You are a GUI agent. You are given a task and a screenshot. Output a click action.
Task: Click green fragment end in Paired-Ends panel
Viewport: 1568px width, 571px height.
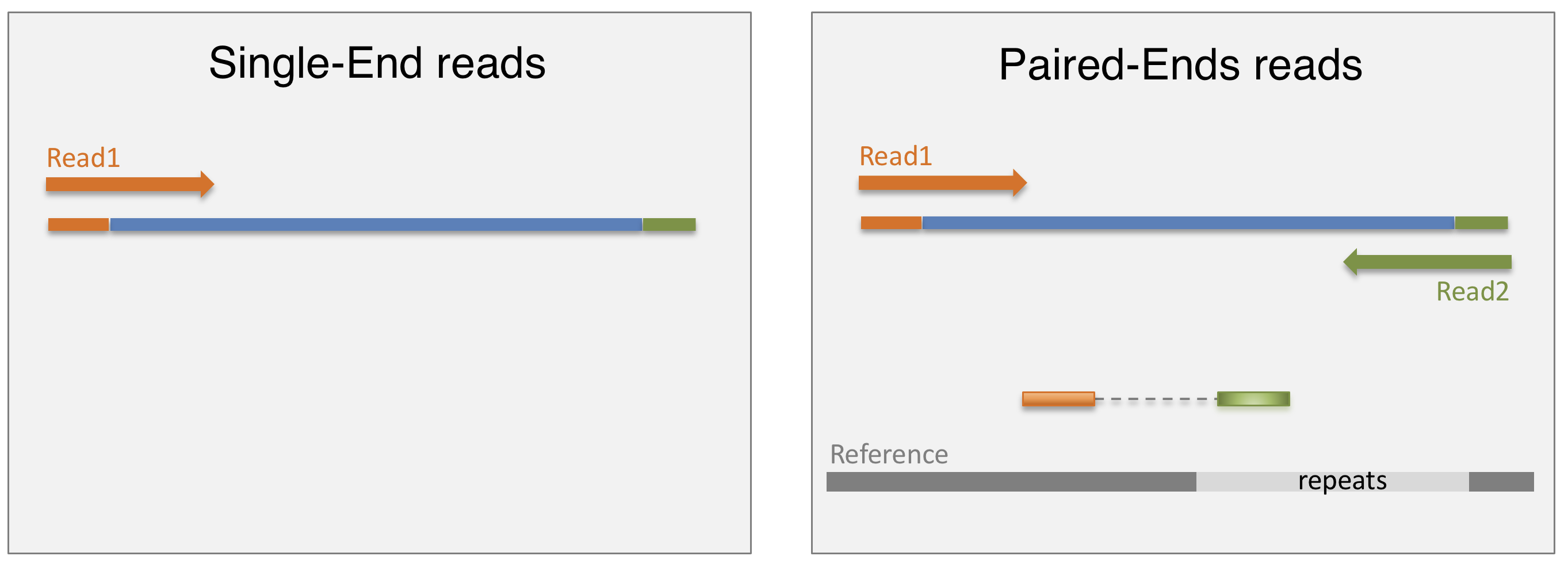point(1481,223)
